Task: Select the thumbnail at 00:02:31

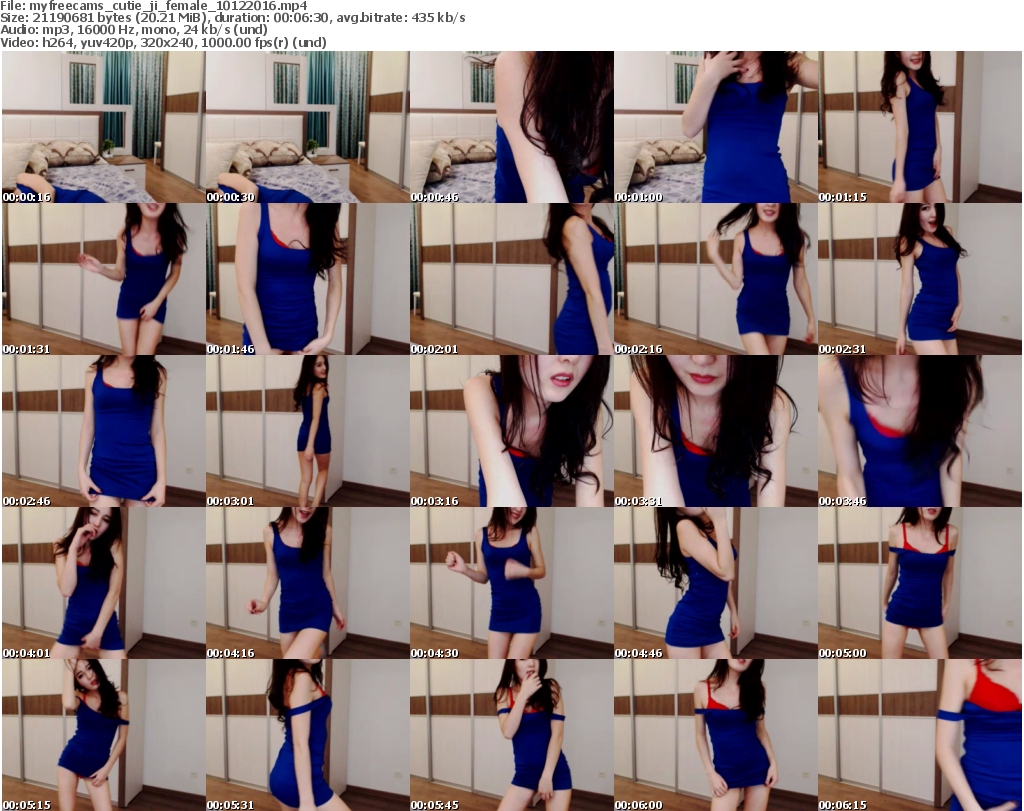Action: tap(919, 279)
